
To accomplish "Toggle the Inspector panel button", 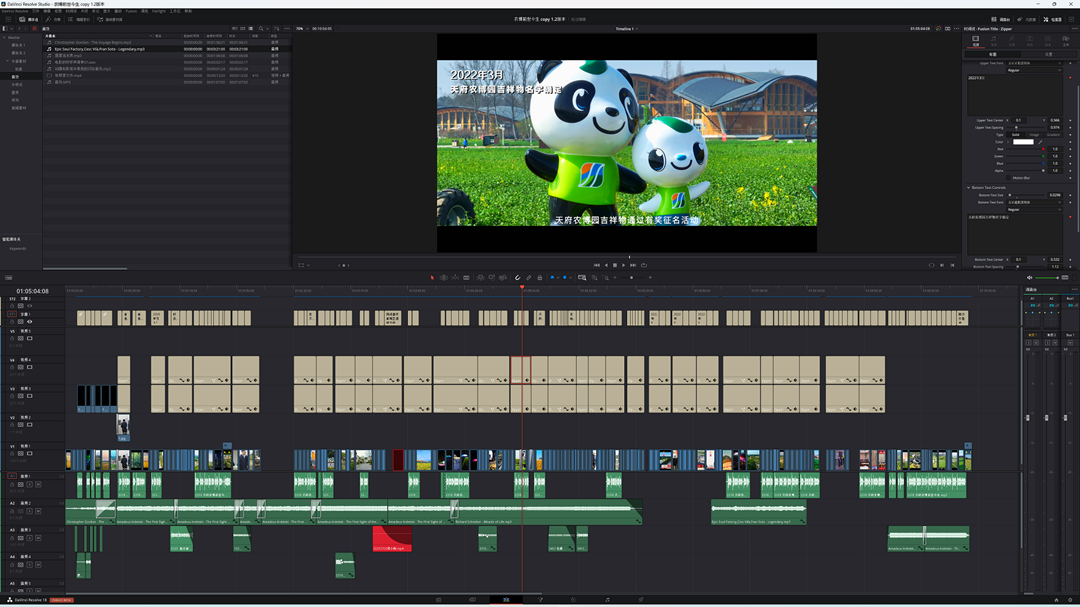I will (1052, 19).
